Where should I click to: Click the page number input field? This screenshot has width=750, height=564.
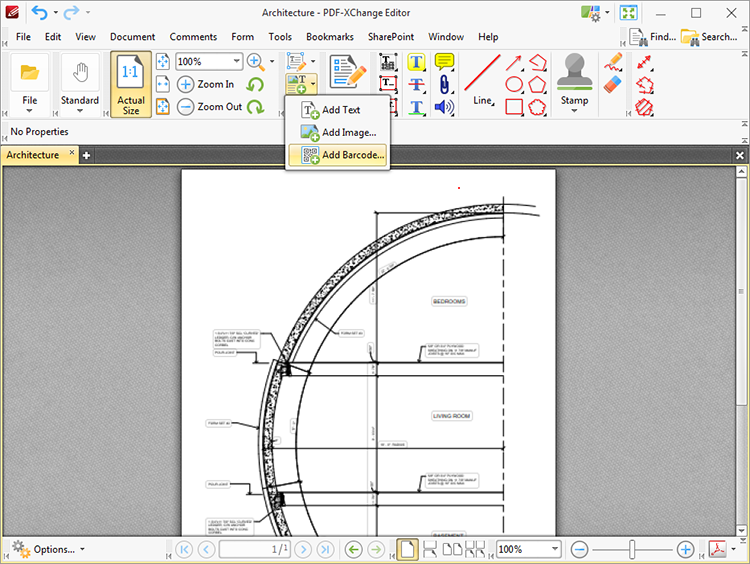click(253, 549)
